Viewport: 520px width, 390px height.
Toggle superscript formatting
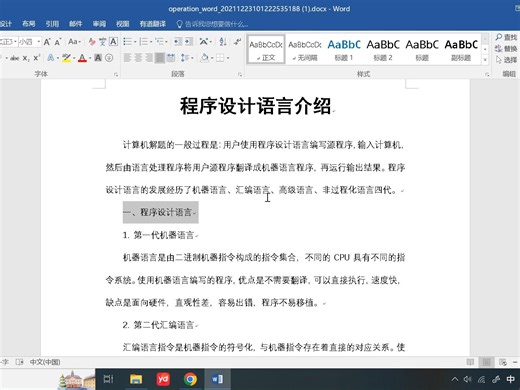click(x=37, y=58)
